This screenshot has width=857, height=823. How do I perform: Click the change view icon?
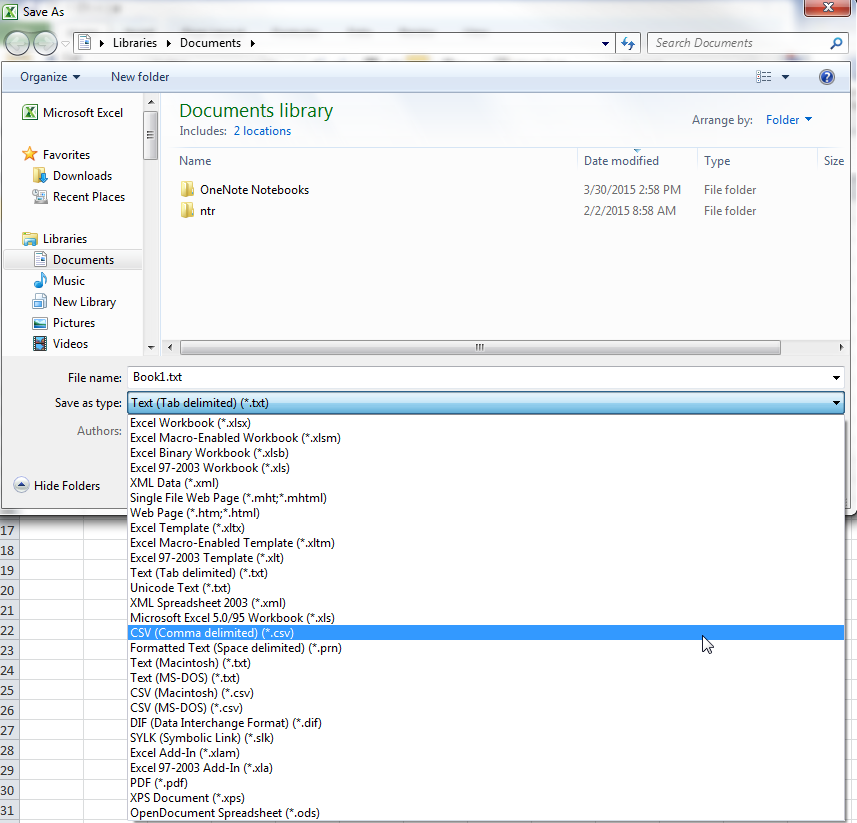tap(764, 77)
